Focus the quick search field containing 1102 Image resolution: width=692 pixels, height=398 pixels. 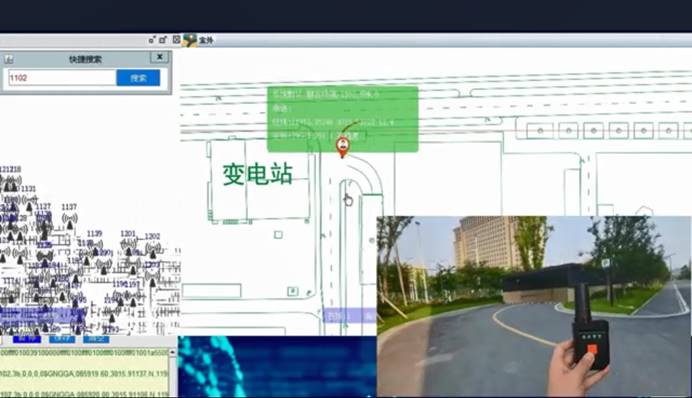[62, 78]
